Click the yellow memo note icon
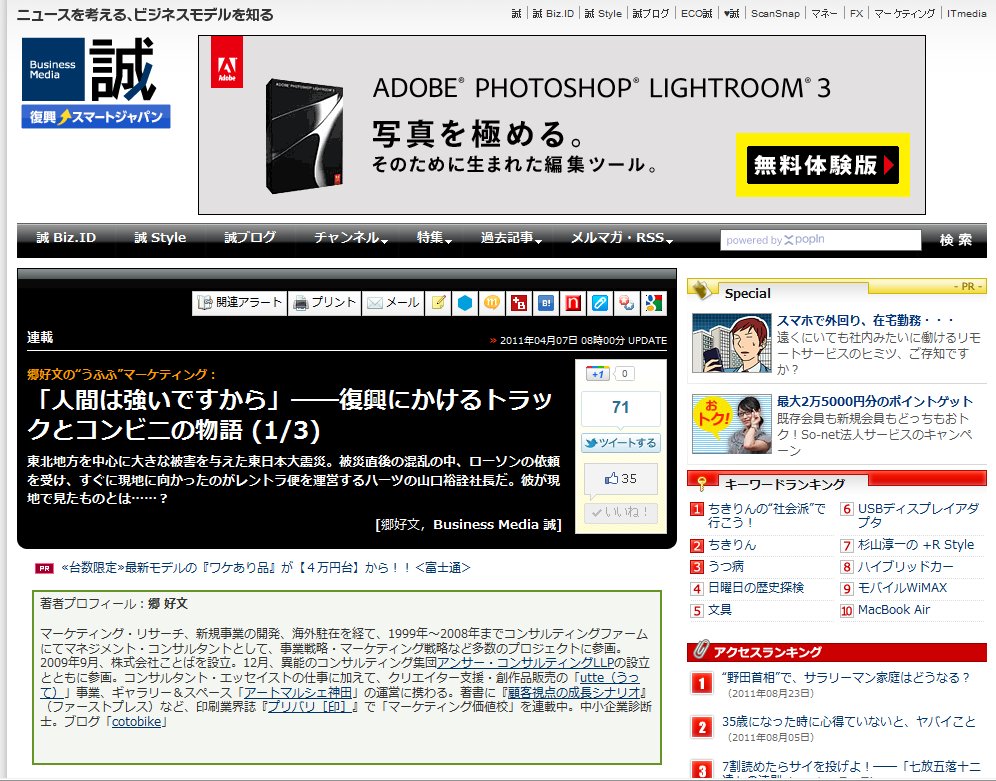996x781 pixels. coord(438,303)
